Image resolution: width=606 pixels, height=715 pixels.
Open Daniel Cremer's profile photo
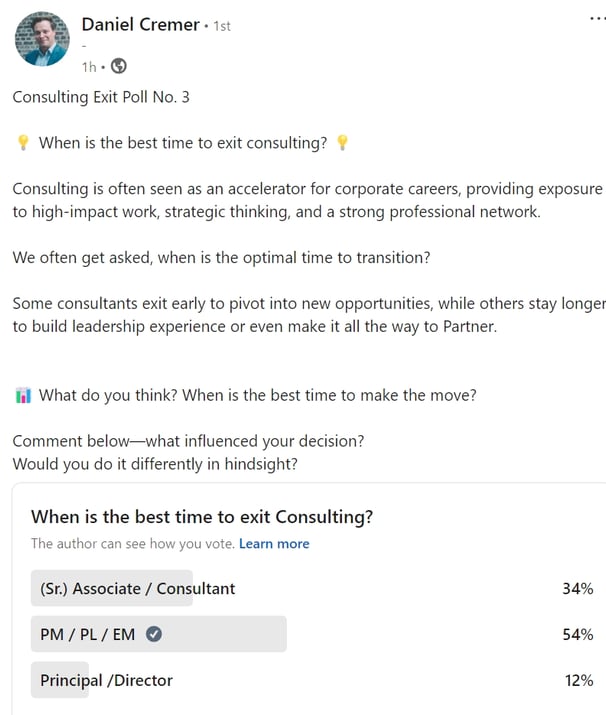[42, 39]
